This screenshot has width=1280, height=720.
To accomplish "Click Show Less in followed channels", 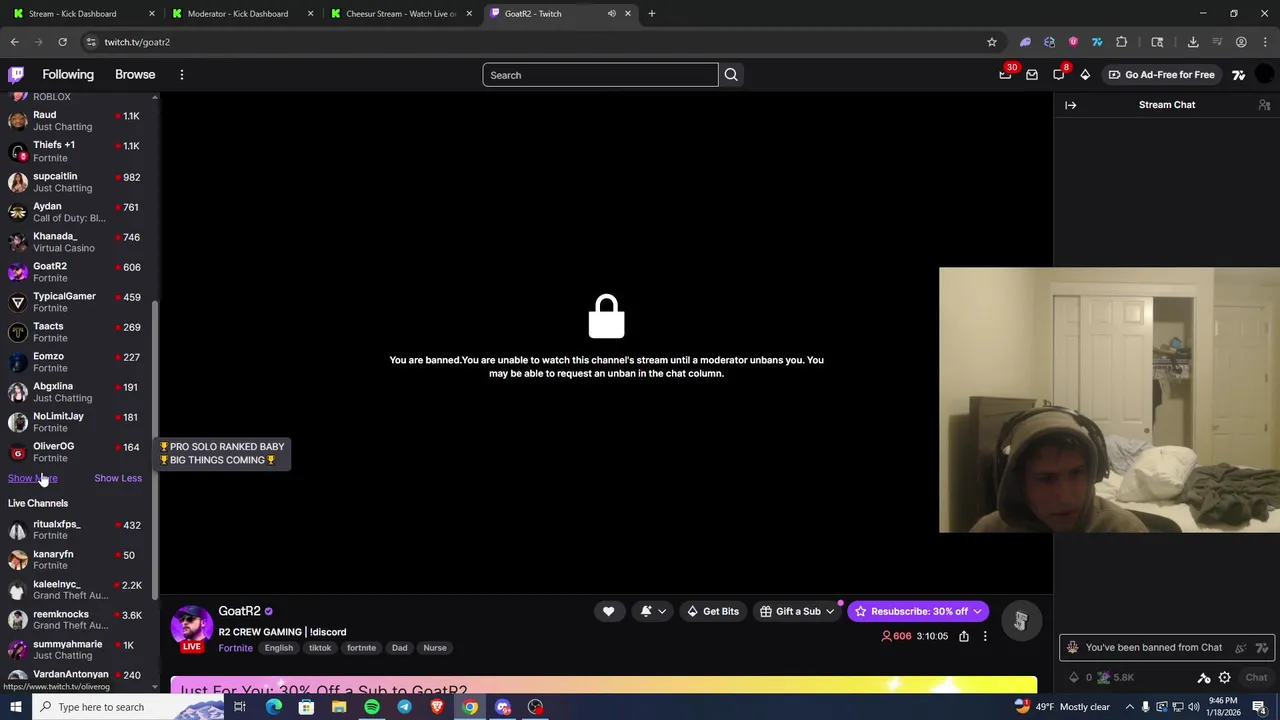I will [x=118, y=478].
